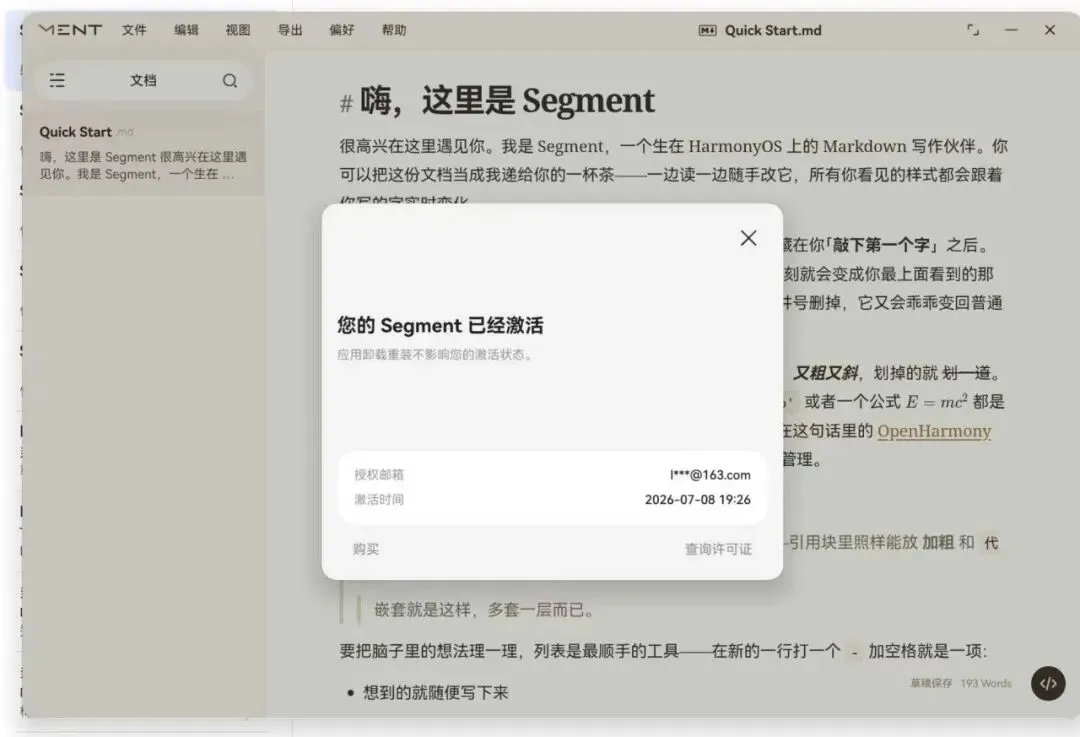Open the 编辑 menu
Image resolution: width=1080 pixels, height=737 pixels.
pos(186,30)
